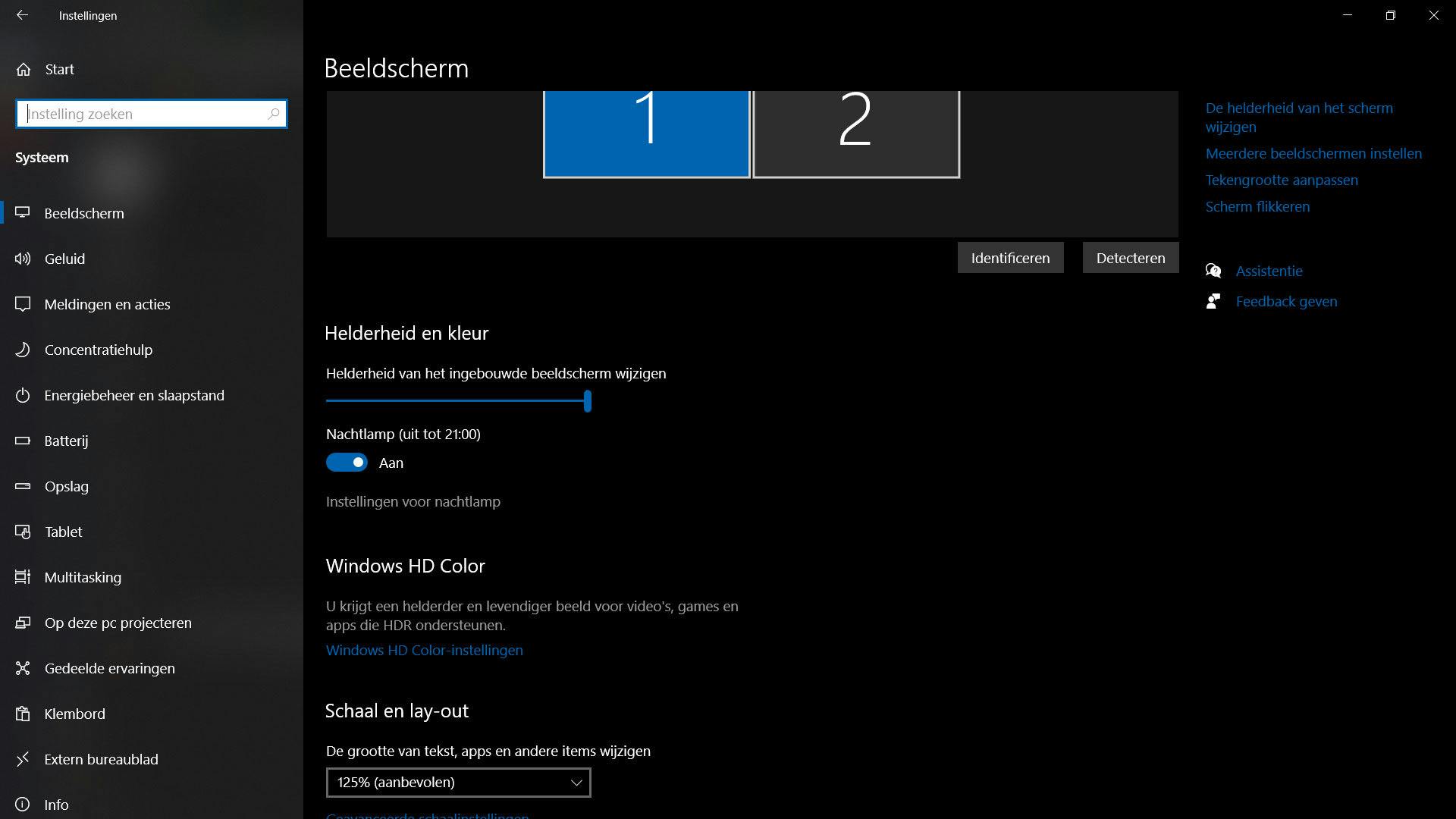The width and height of the screenshot is (1456, 819).
Task: Open Op deze pc projecteren section
Action: click(118, 623)
